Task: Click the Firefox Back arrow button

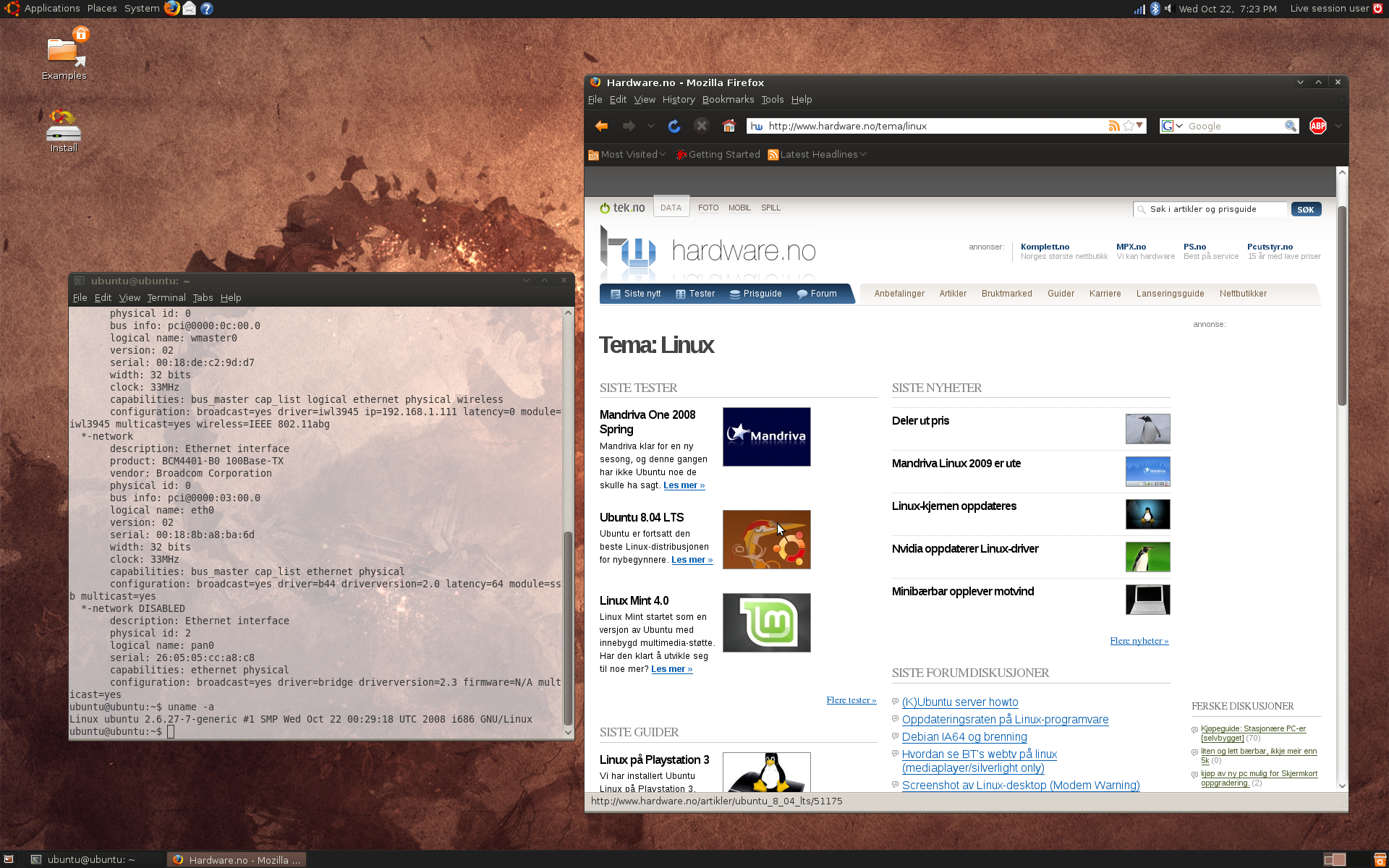Action: [601, 126]
